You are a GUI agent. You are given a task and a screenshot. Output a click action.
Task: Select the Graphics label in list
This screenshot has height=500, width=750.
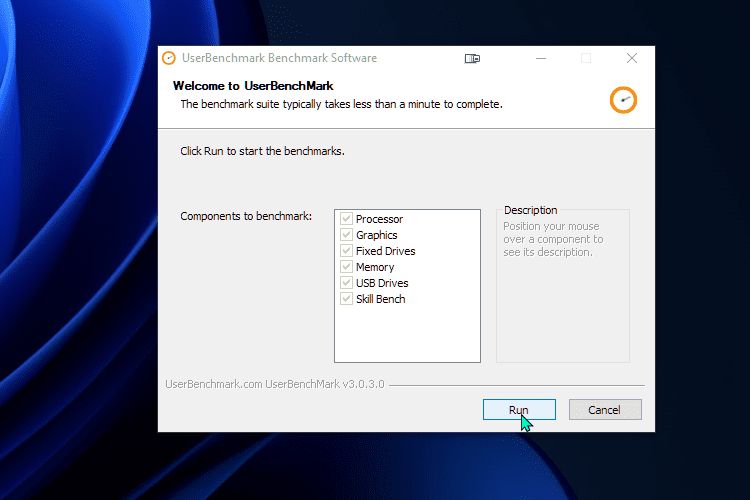tap(376, 235)
